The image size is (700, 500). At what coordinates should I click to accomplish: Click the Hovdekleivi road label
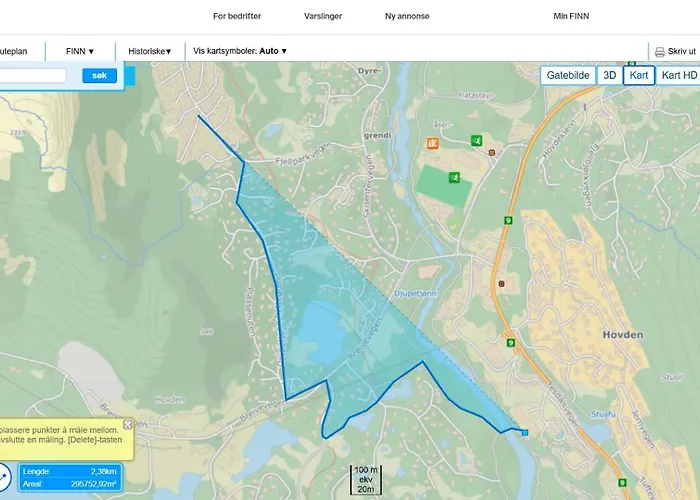pos(558,138)
